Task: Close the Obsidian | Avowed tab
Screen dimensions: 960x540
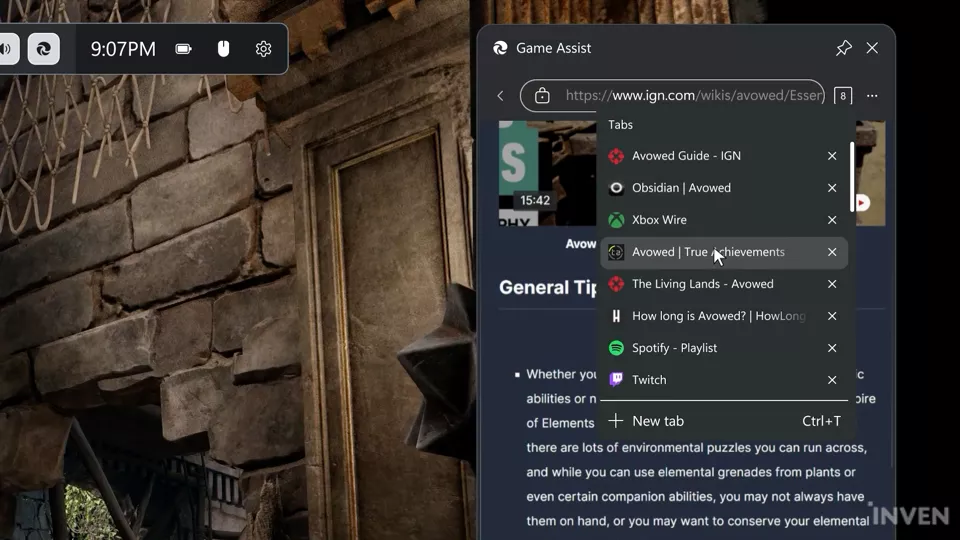Action: (x=832, y=188)
